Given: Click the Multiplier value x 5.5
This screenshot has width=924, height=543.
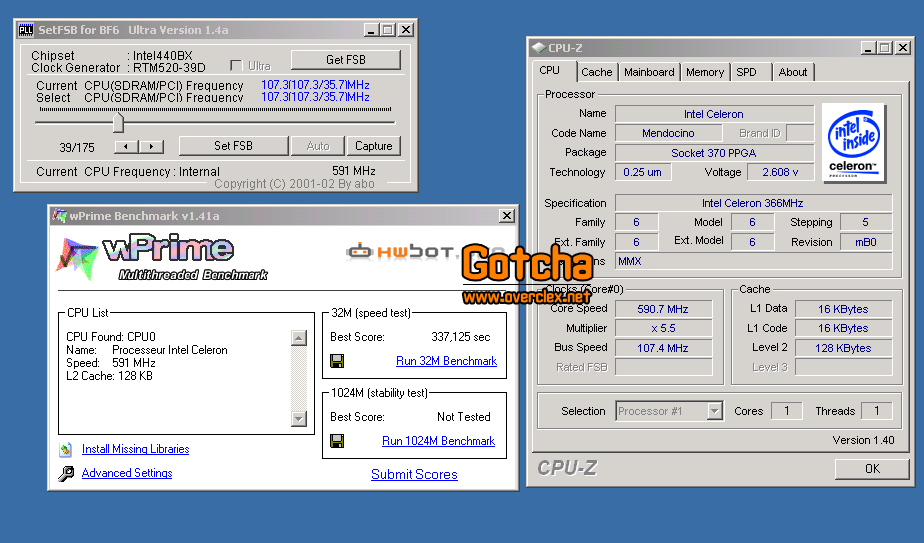Looking at the screenshot, I should click(663, 328).
